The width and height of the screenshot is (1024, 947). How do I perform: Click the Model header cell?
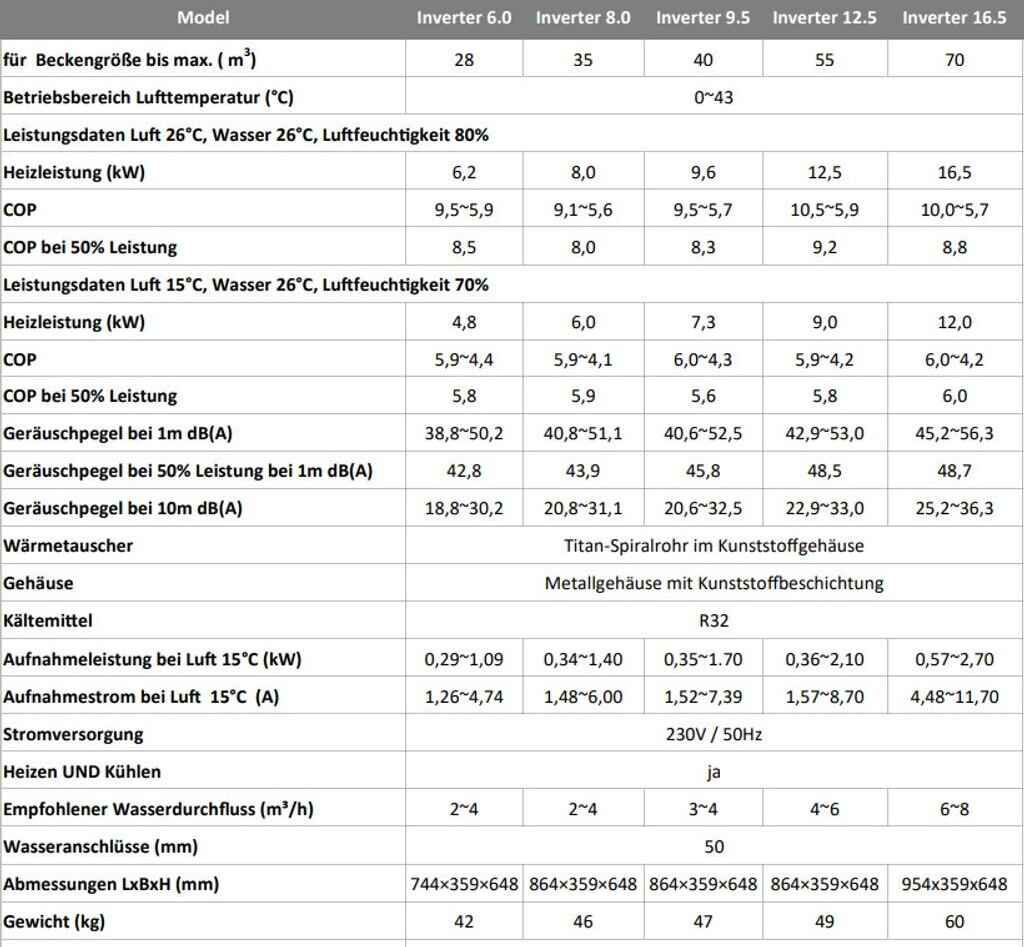tap(203, 18)
